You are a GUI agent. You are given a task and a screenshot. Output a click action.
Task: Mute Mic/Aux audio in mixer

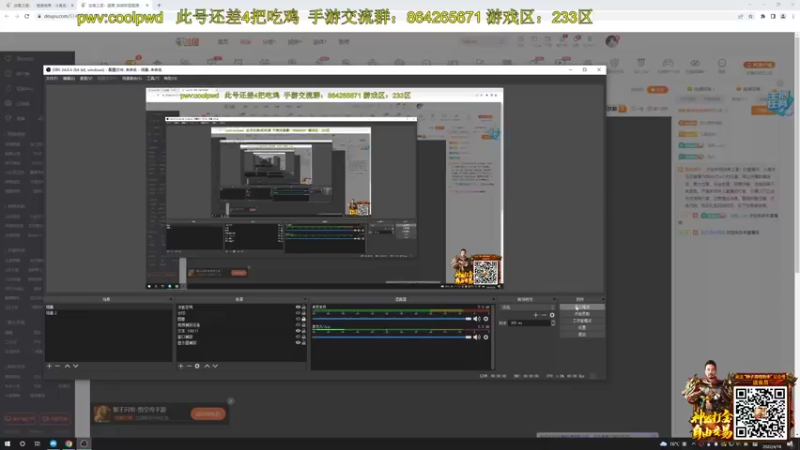(477, 337)
